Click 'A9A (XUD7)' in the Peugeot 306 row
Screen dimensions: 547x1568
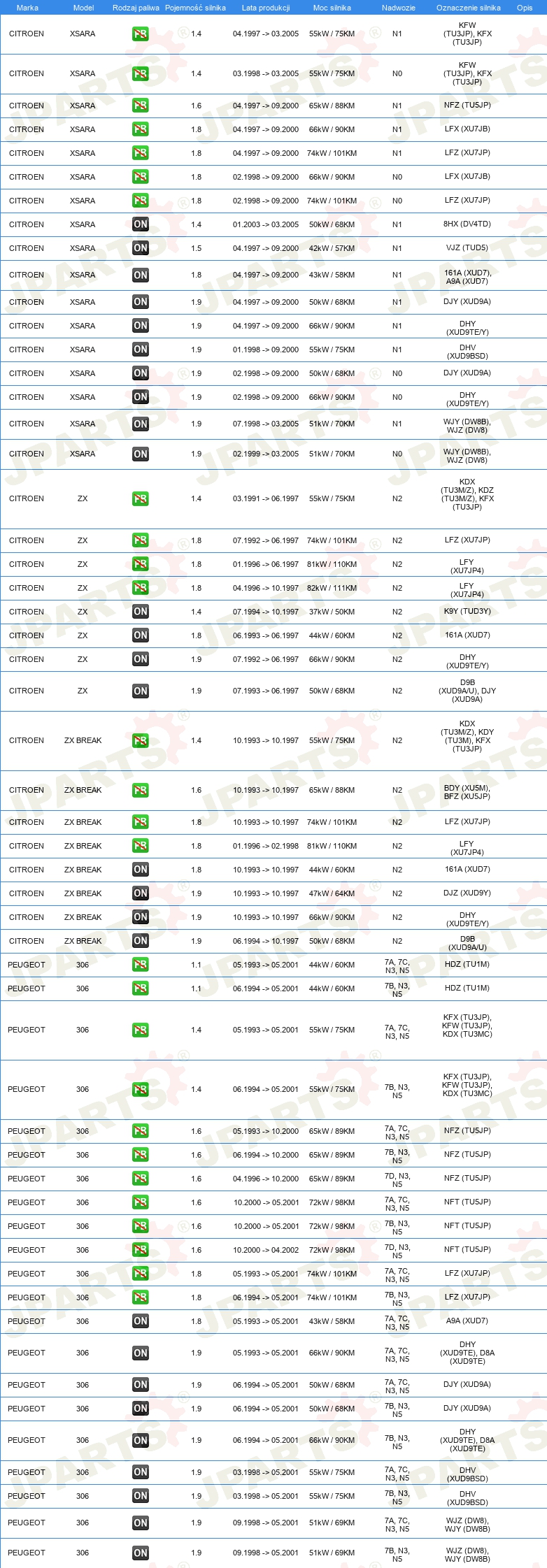467,1321
